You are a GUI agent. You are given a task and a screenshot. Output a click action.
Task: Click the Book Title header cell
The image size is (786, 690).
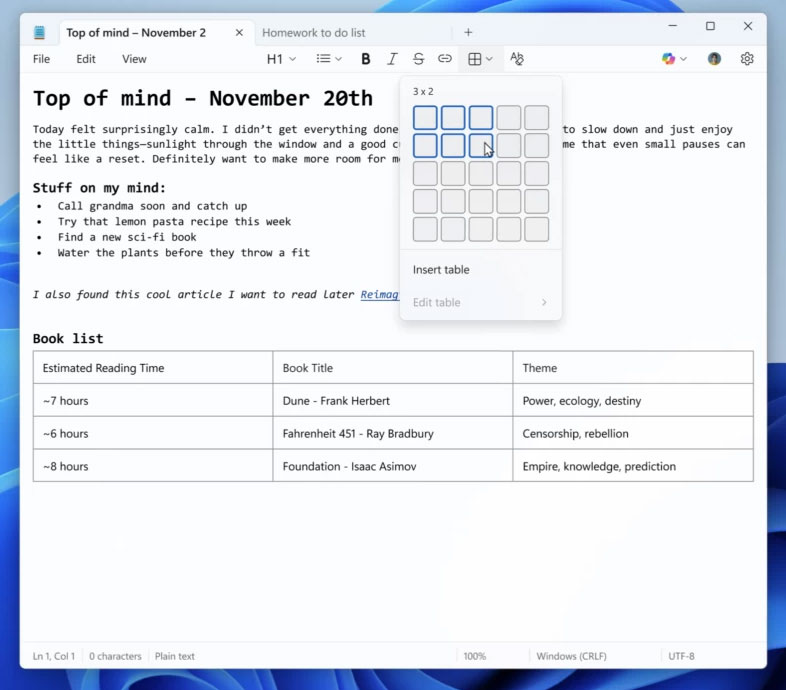[x=392, y=368]
